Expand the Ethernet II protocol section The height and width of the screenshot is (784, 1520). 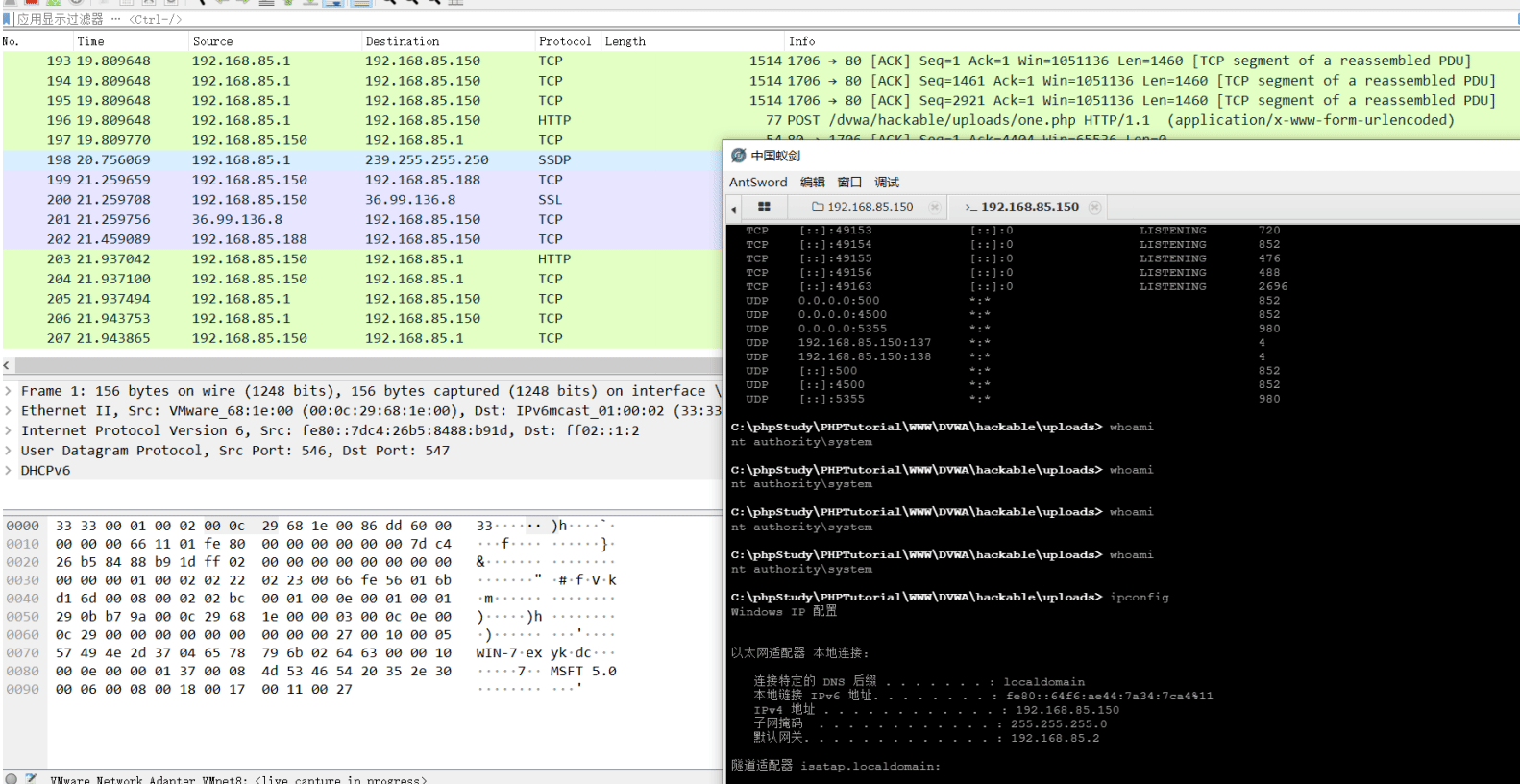coord(9,411)
